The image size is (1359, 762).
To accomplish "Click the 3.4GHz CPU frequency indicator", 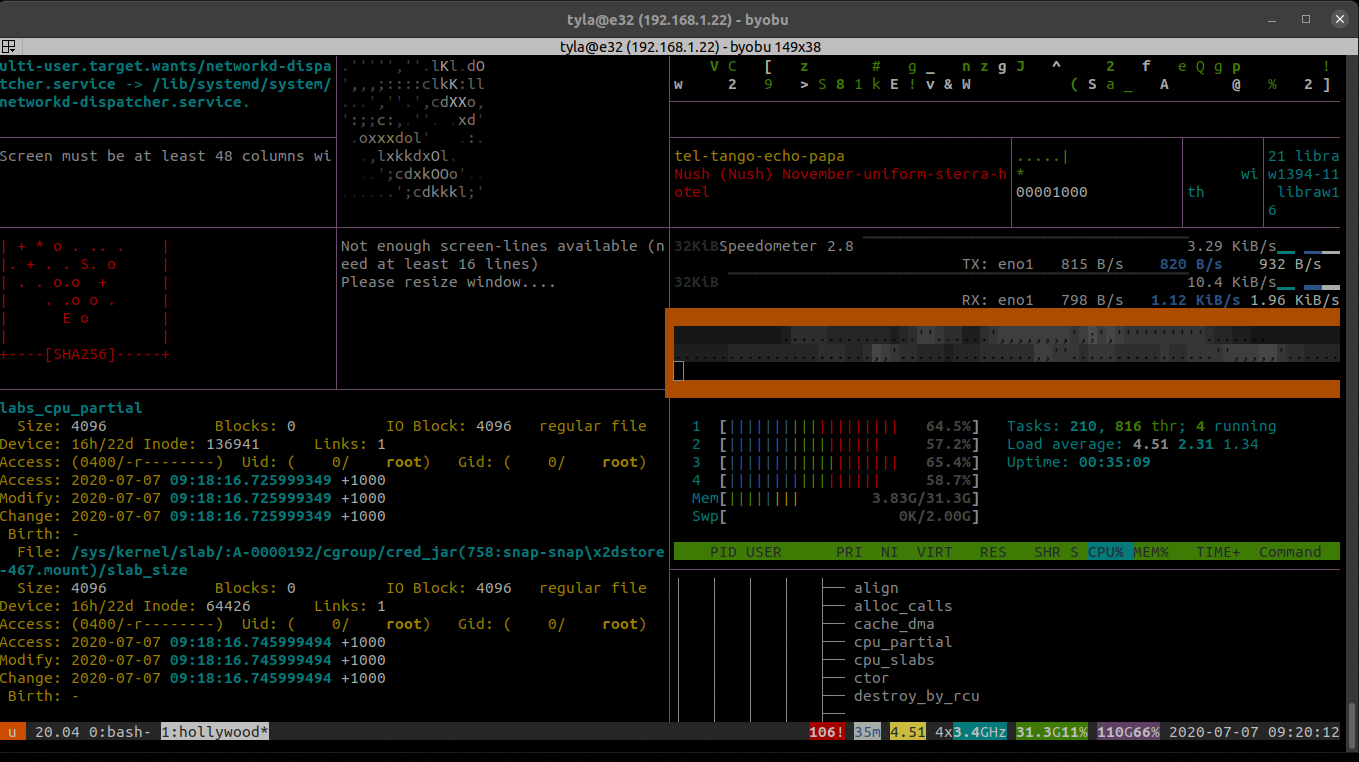I will click(x=979, y=732).
